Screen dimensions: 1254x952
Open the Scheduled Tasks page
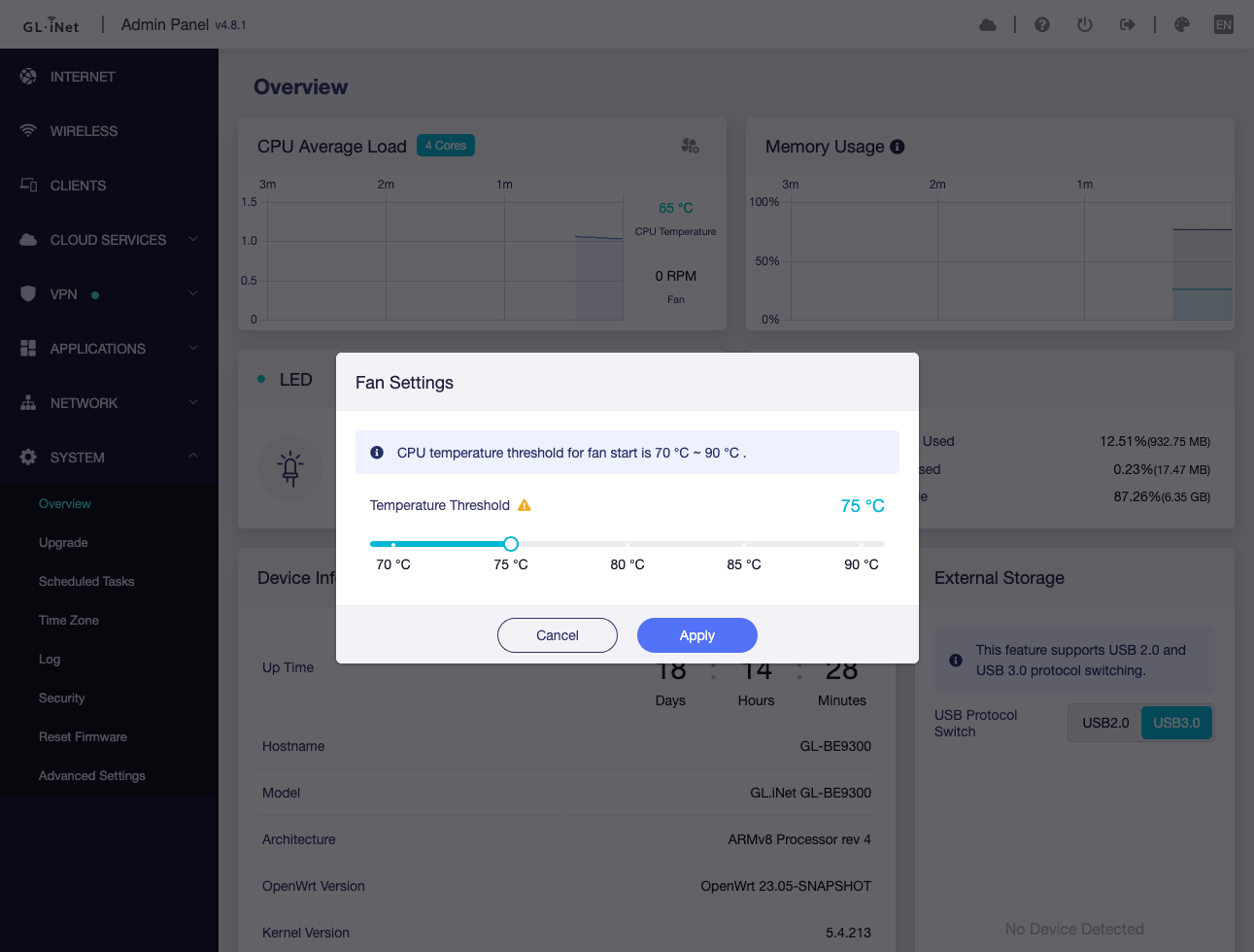86,582
